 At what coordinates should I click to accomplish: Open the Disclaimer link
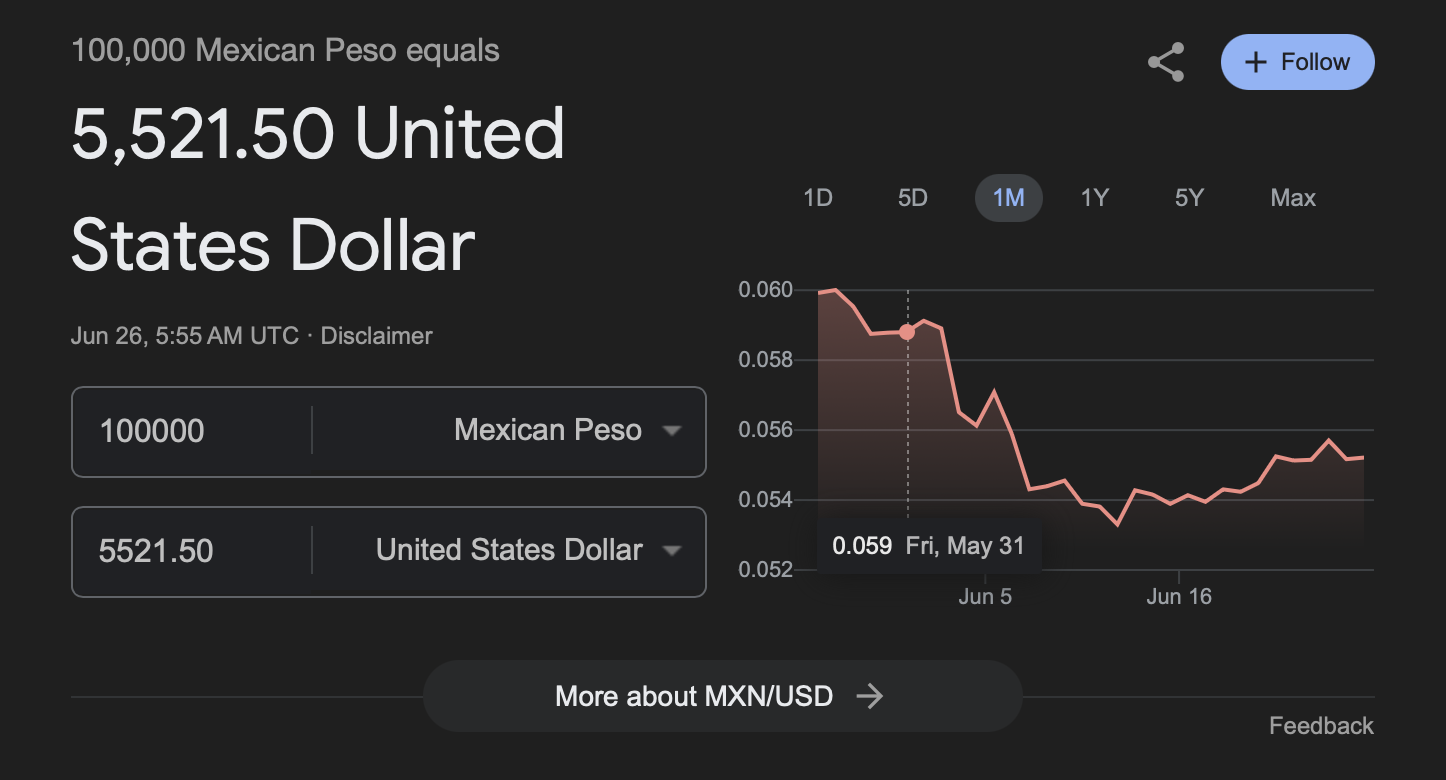377,336
